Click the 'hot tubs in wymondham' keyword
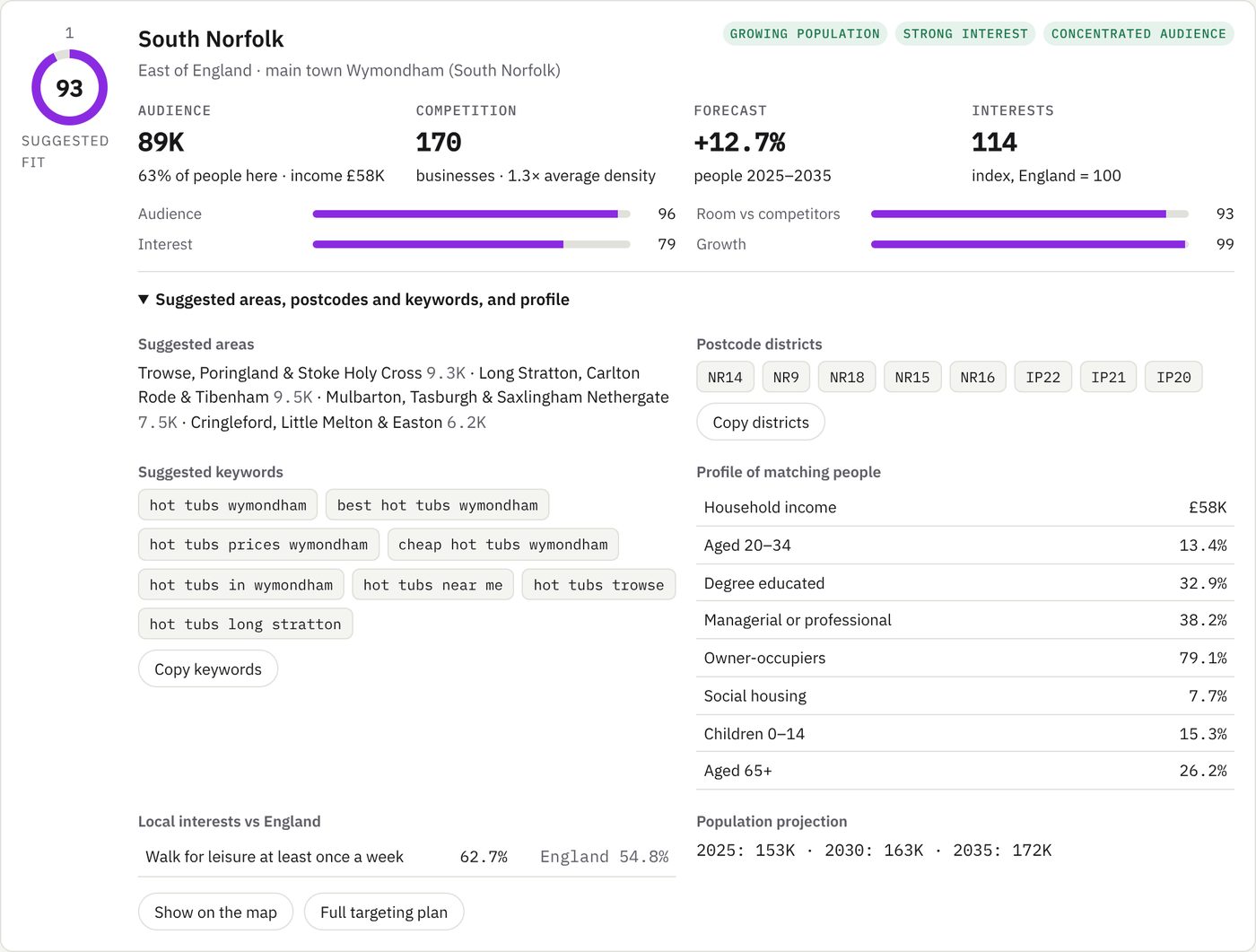 [241, 585]
